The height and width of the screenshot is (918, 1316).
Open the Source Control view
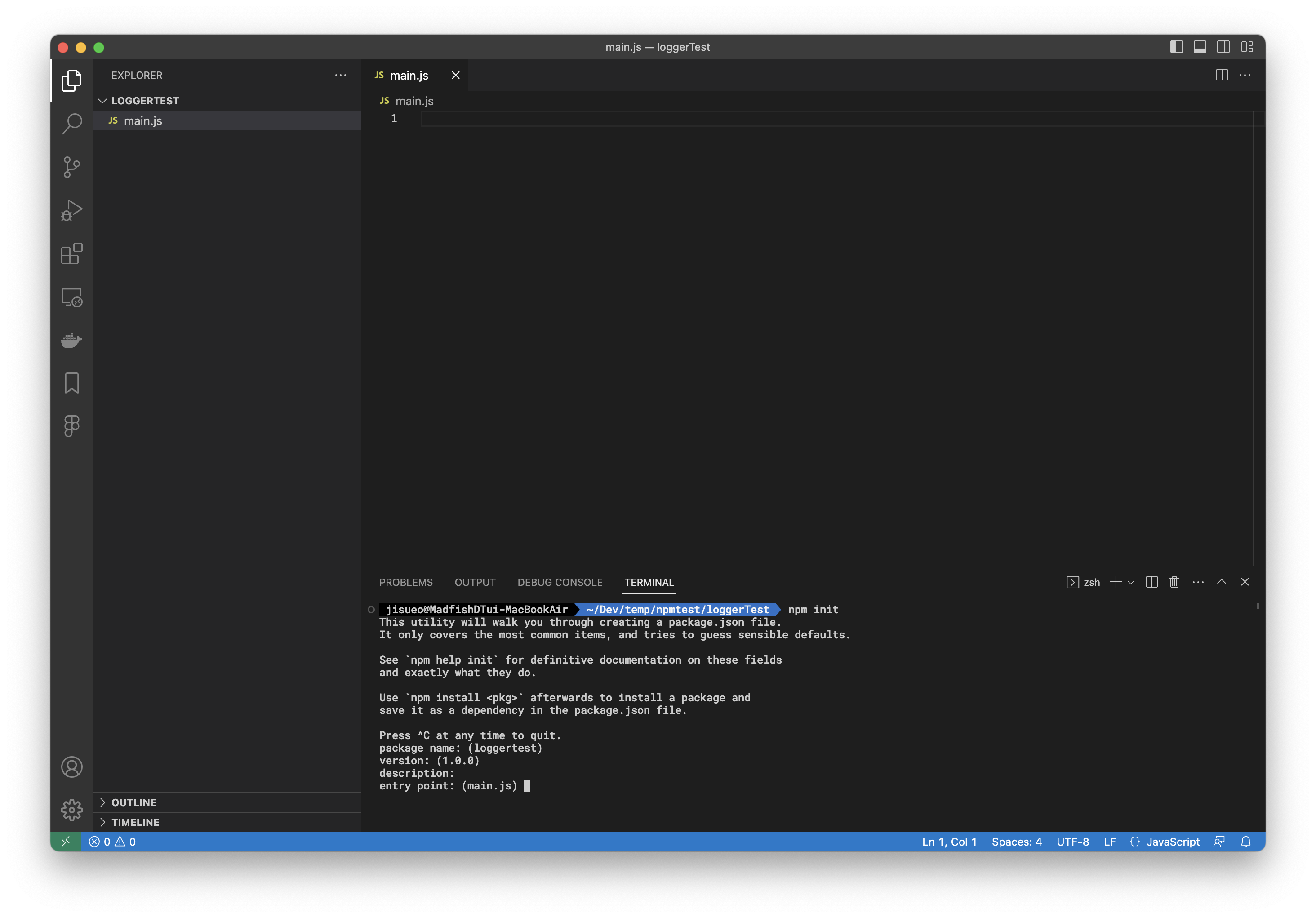(x=71, y=167)
